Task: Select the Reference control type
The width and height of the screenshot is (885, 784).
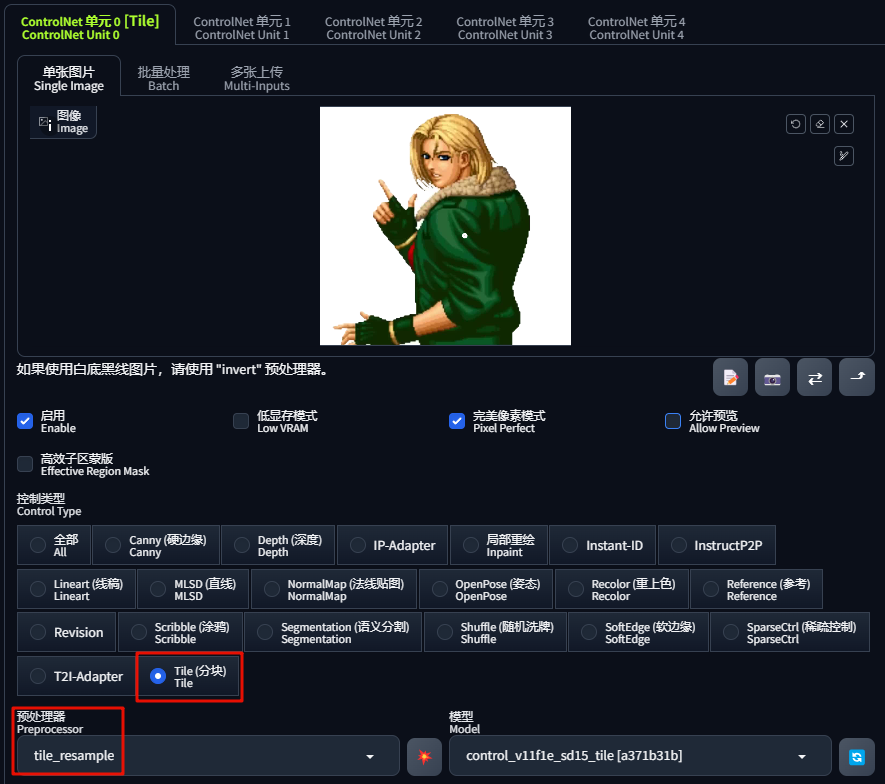Action: (757, 589)
